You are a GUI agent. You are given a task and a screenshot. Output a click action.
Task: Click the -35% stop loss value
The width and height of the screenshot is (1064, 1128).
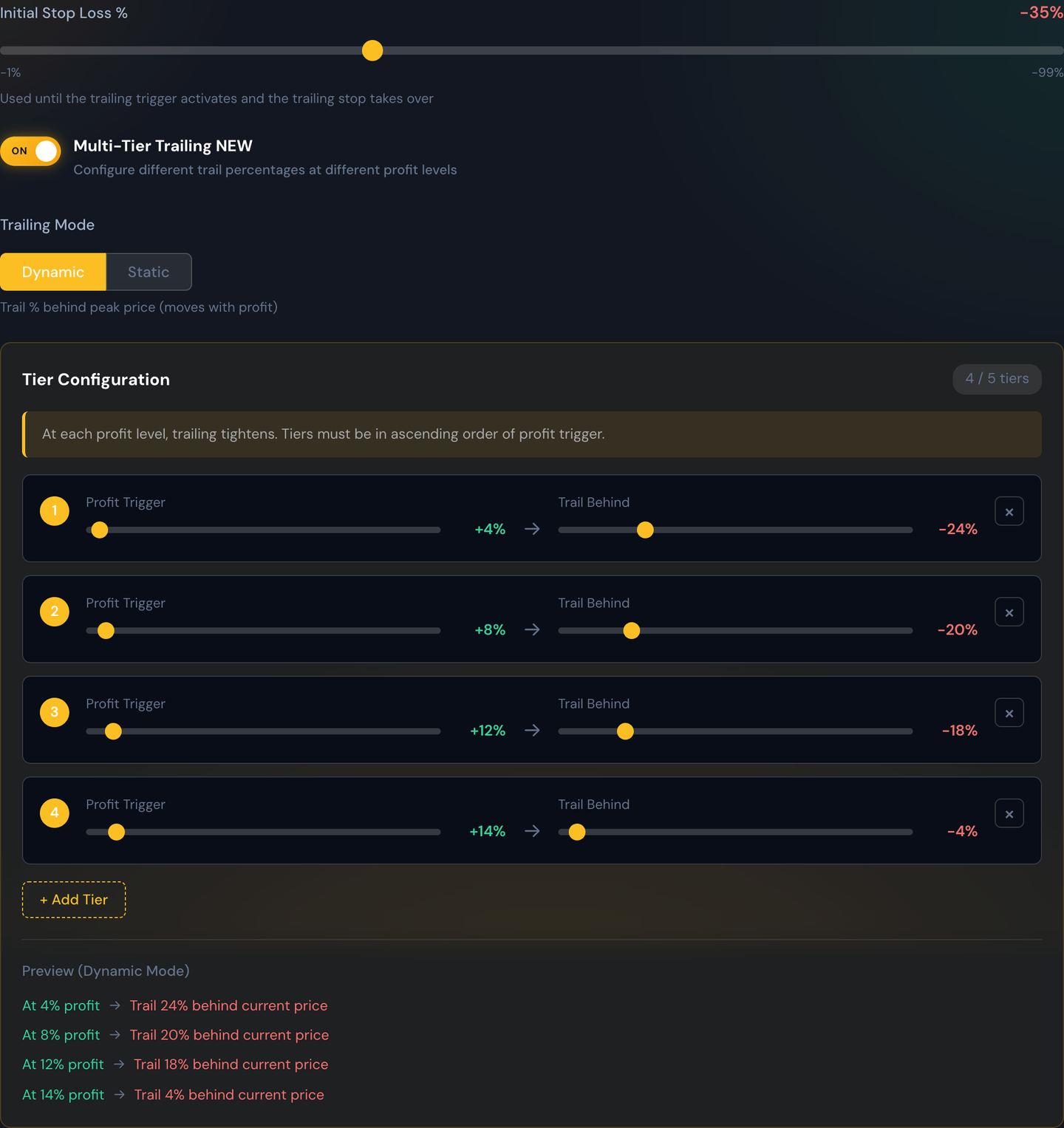coord(1041,13)
